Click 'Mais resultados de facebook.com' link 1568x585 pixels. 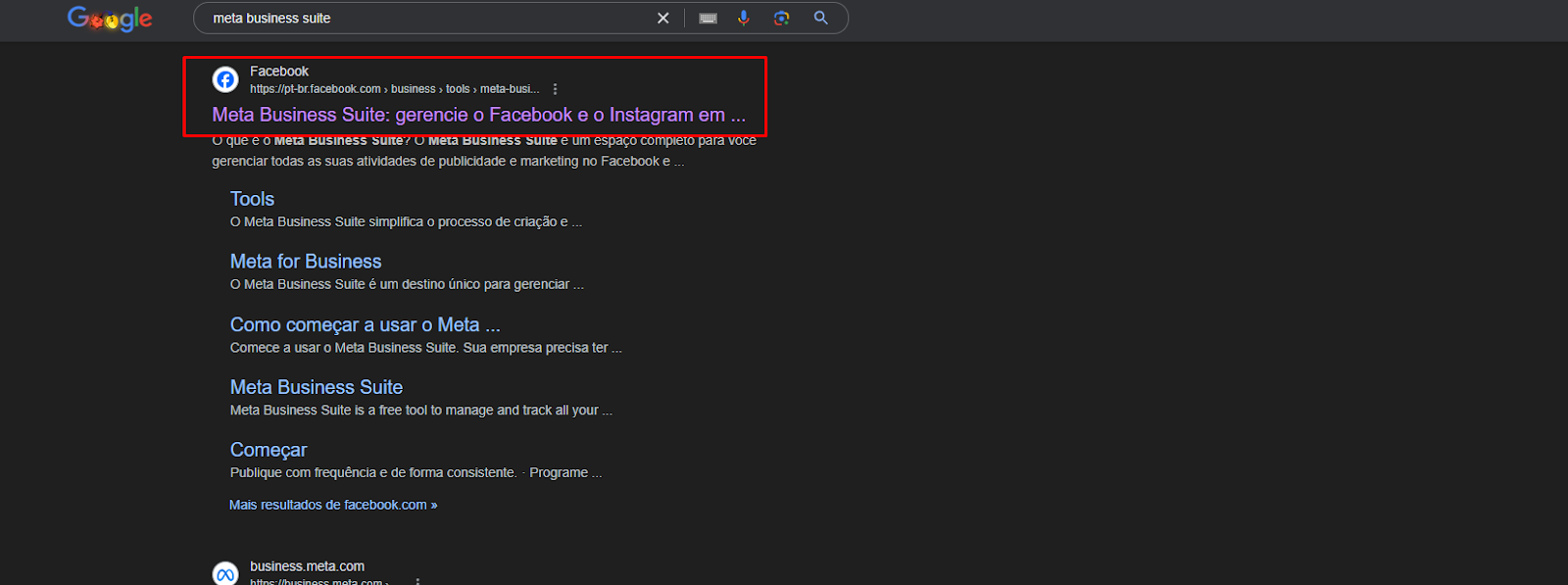[x=333, y=505]
